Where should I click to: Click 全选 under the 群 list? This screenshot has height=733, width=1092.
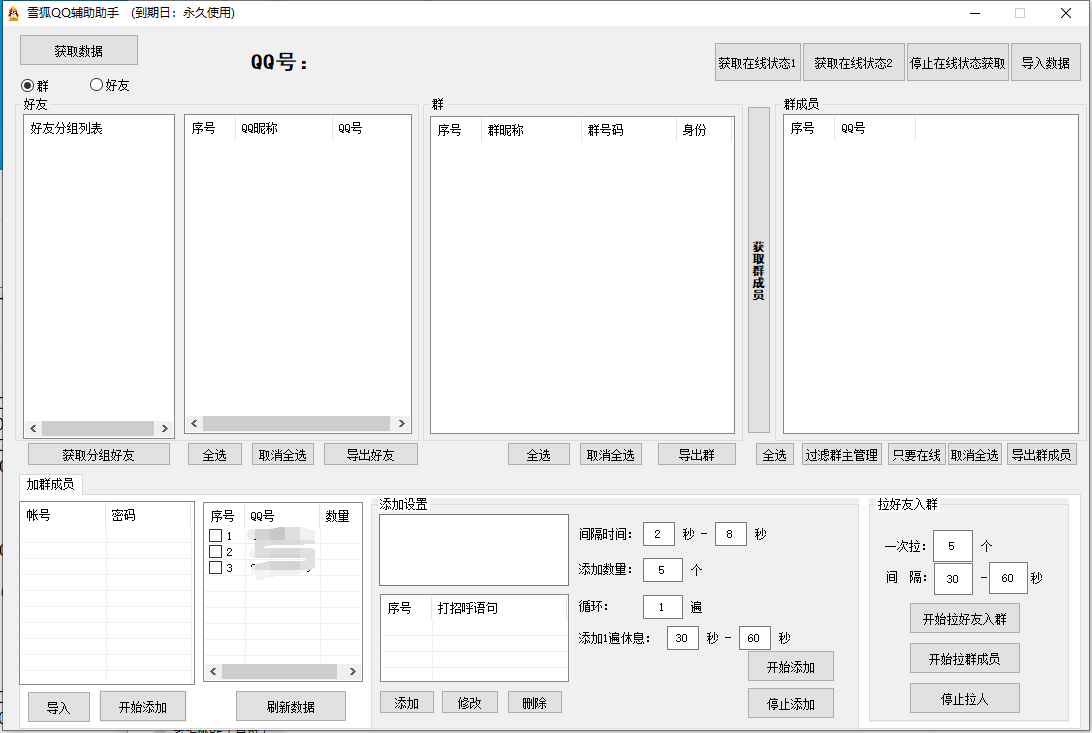click(538, 455)
